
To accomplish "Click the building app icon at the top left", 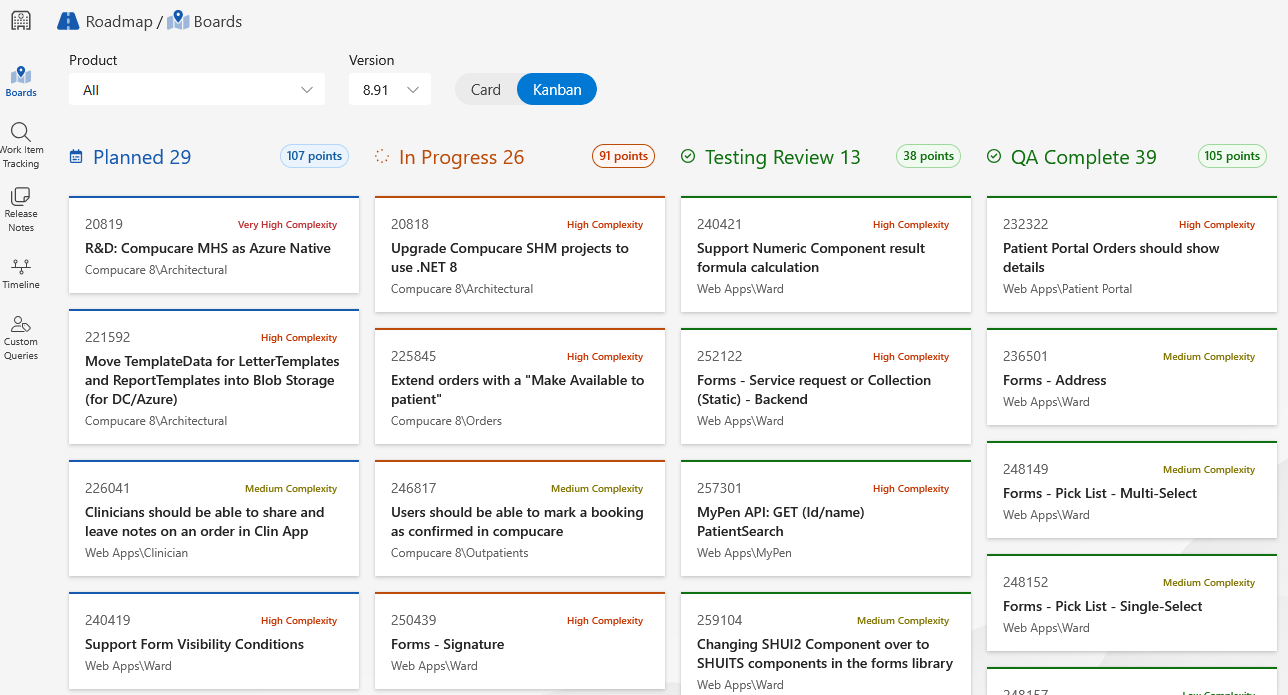I will click(20, 20).
